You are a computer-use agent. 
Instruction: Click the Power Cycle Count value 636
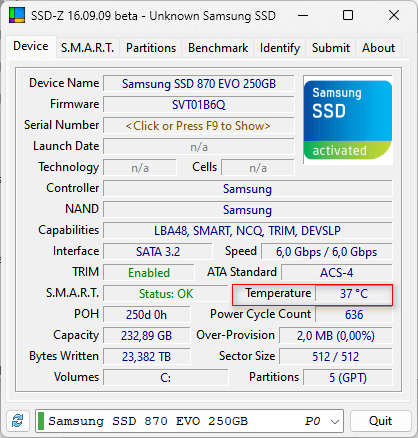tap(354, 315)
